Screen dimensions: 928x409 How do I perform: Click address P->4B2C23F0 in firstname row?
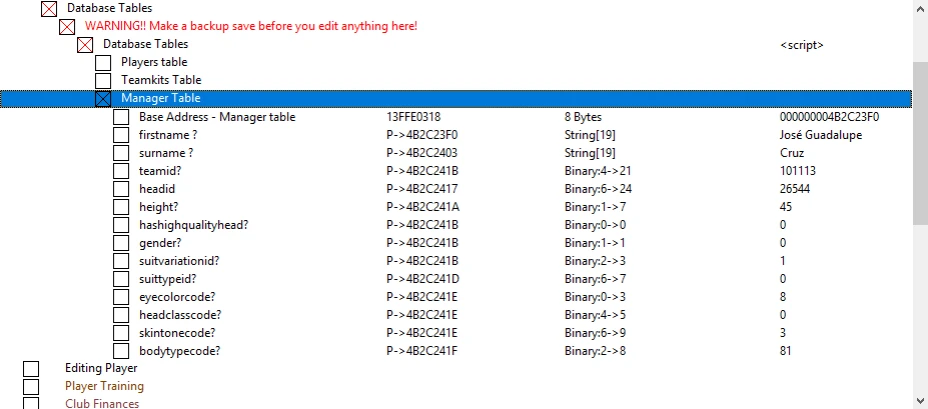click(x=421, y=135)
